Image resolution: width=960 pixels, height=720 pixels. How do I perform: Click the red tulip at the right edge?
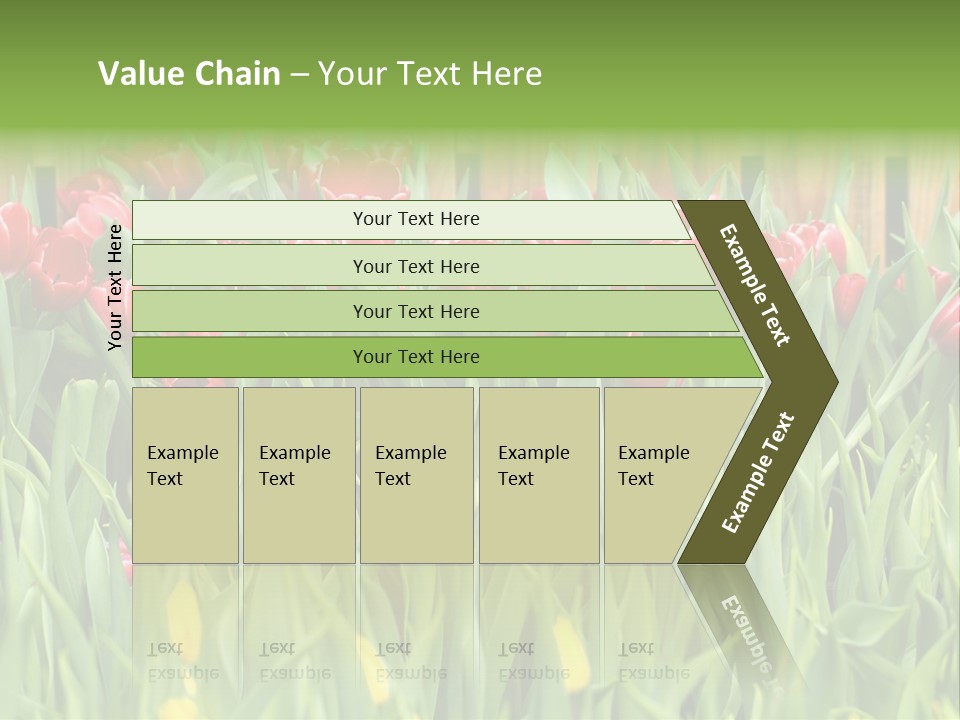pyautogui.click(x=945, y=322)
